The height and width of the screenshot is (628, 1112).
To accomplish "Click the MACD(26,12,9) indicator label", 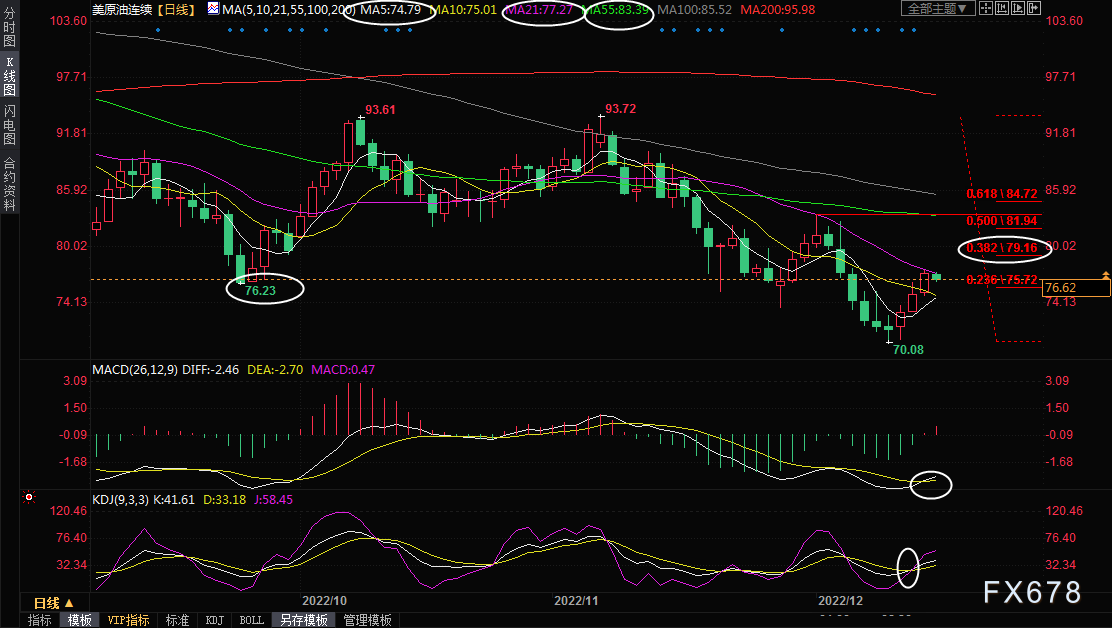I will (x=135, y=369).
